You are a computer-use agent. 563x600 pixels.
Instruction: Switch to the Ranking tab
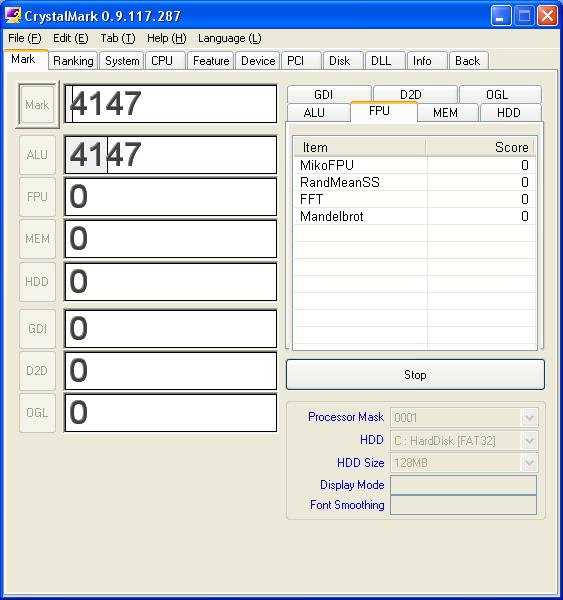[x=73, y=61]
